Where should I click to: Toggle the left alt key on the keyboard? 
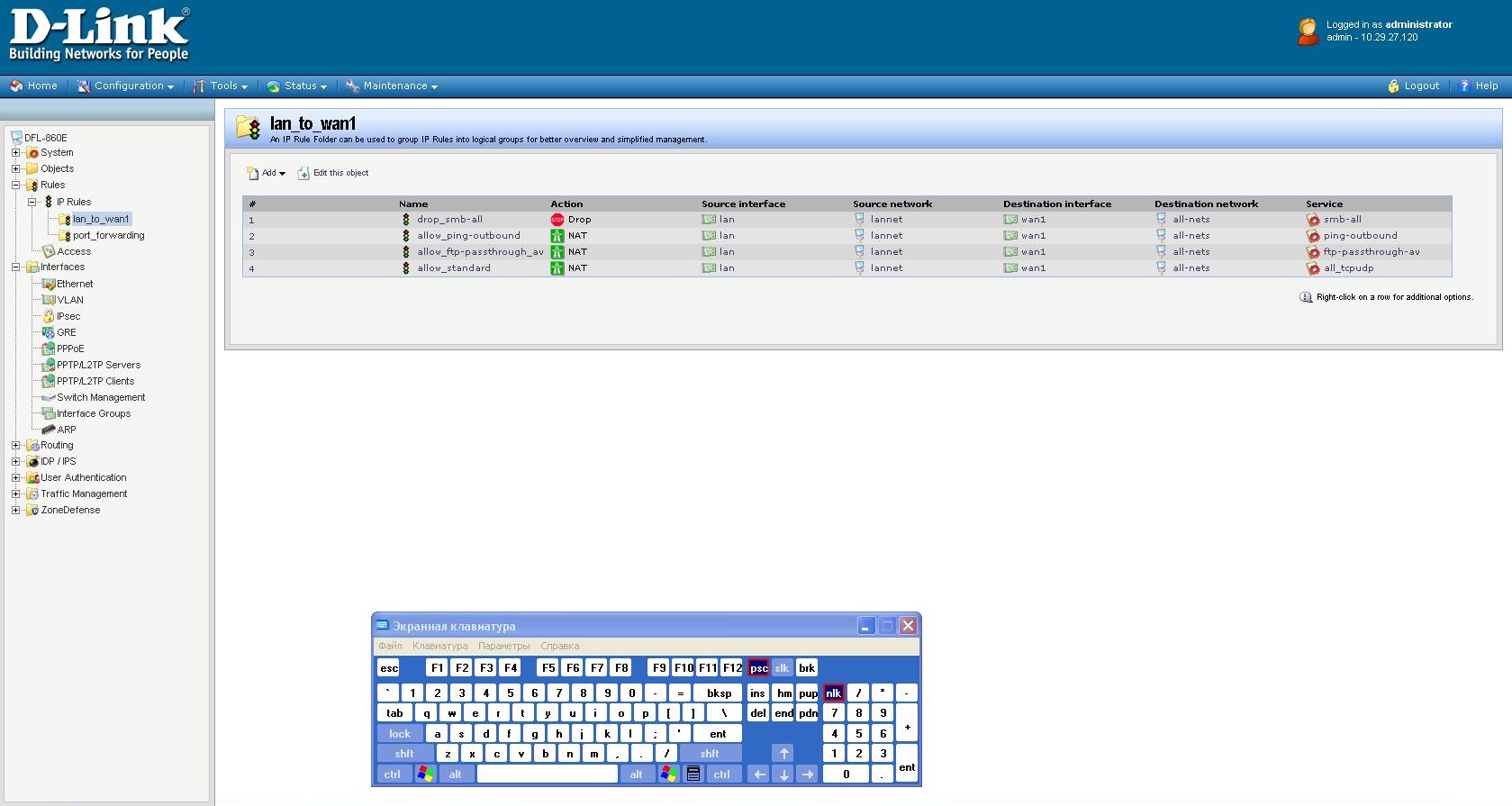[456, 774]
